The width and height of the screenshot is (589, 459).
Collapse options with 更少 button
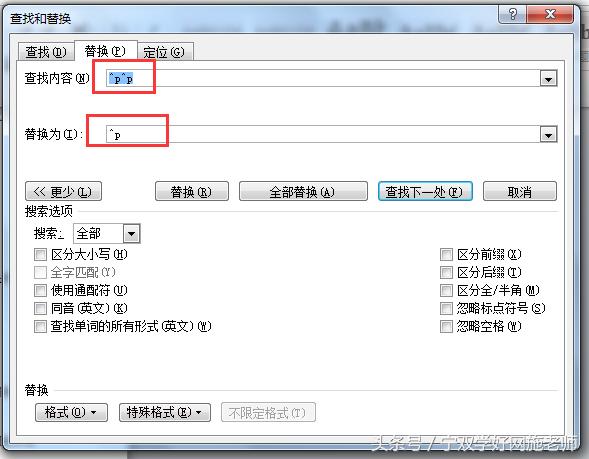click(63, 192)
